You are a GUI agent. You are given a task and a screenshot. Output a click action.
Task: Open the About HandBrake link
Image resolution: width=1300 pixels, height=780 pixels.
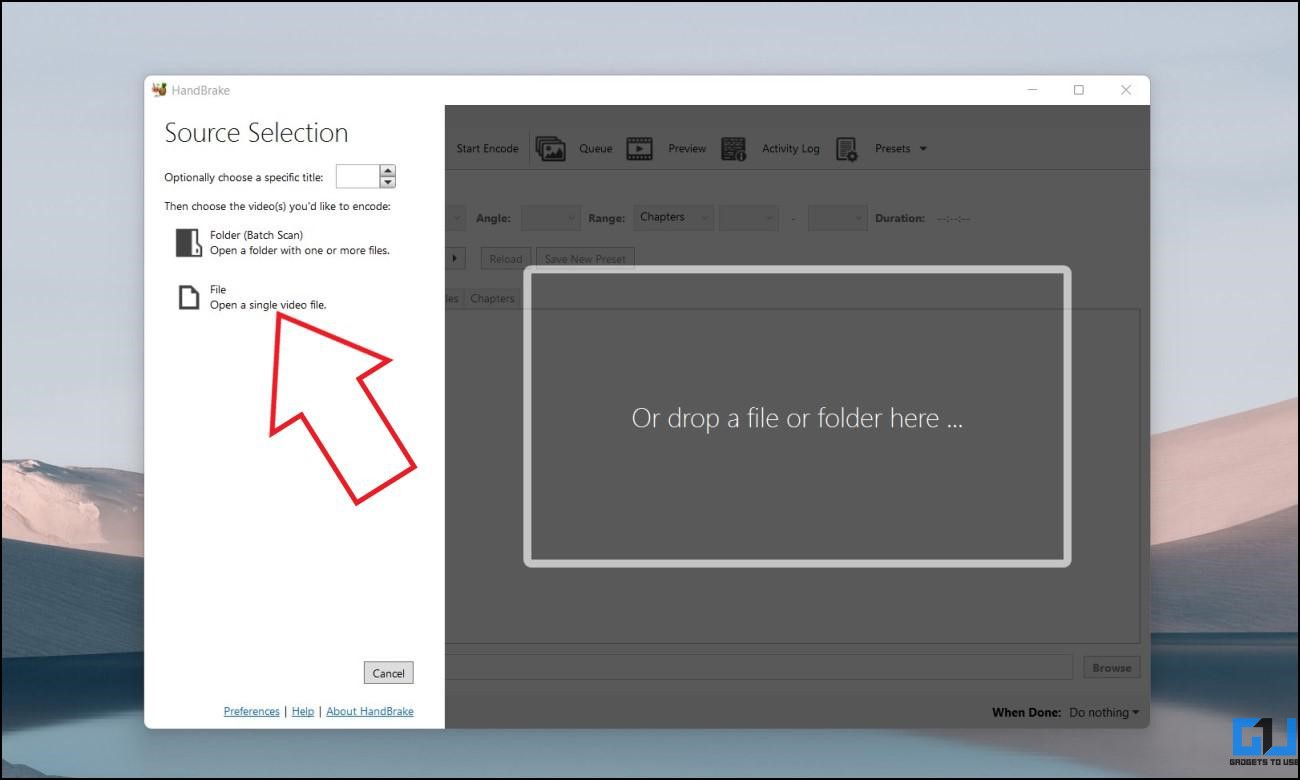tap(370, 712)
